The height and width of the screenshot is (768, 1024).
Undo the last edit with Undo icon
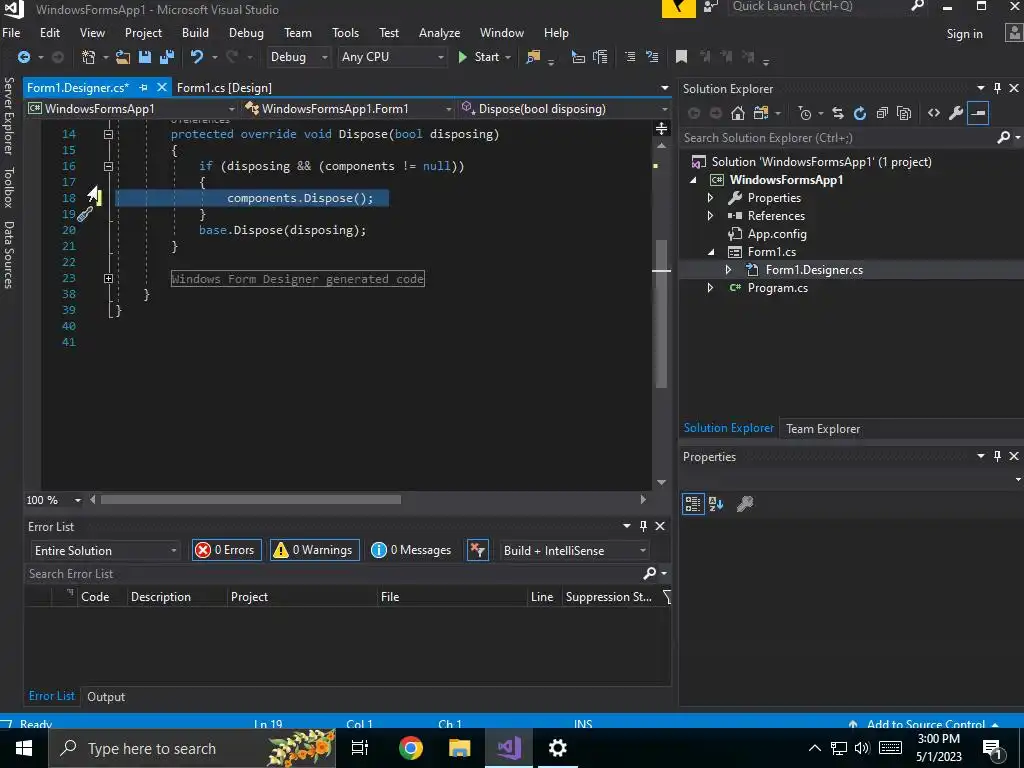point(197,57)
